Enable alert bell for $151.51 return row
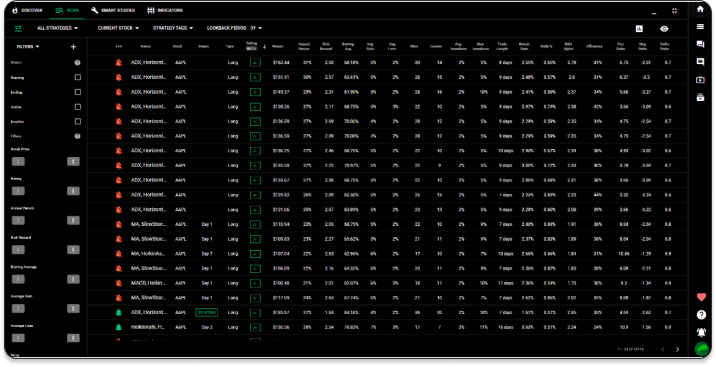 (x=119, y=77)
